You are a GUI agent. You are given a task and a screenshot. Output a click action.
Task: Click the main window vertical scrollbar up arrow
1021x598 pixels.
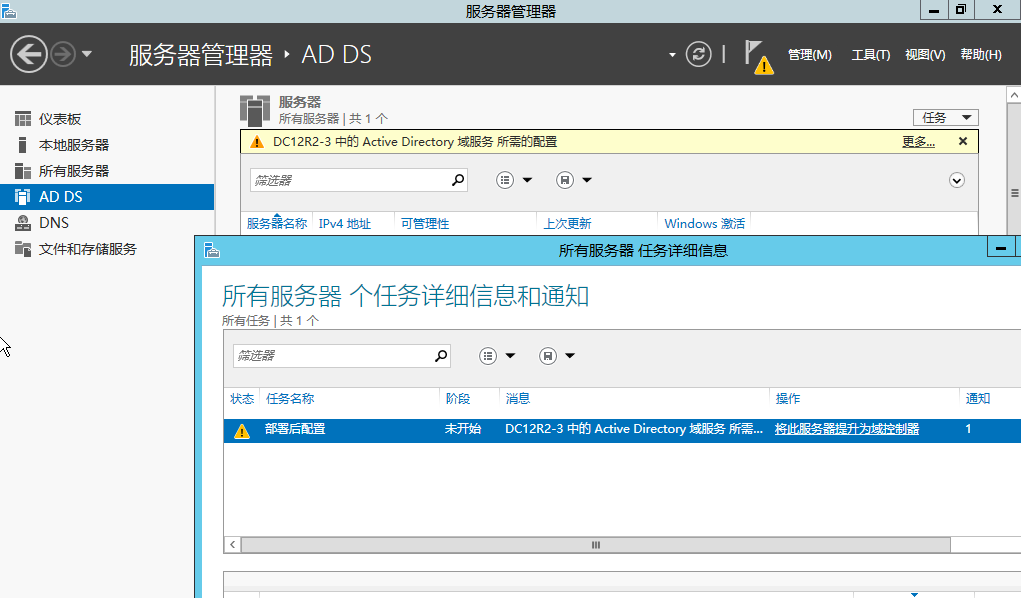click(x=1014, y=95)
